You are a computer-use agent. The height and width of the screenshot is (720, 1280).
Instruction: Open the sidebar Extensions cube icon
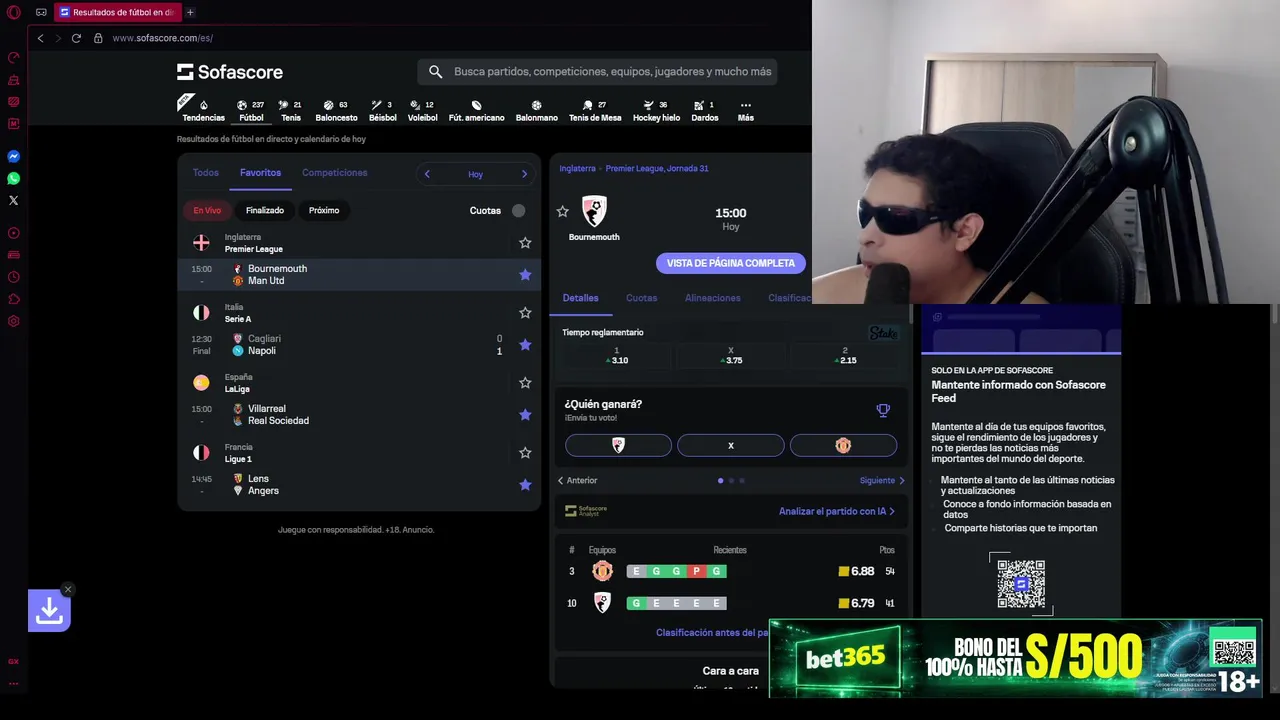14,299
